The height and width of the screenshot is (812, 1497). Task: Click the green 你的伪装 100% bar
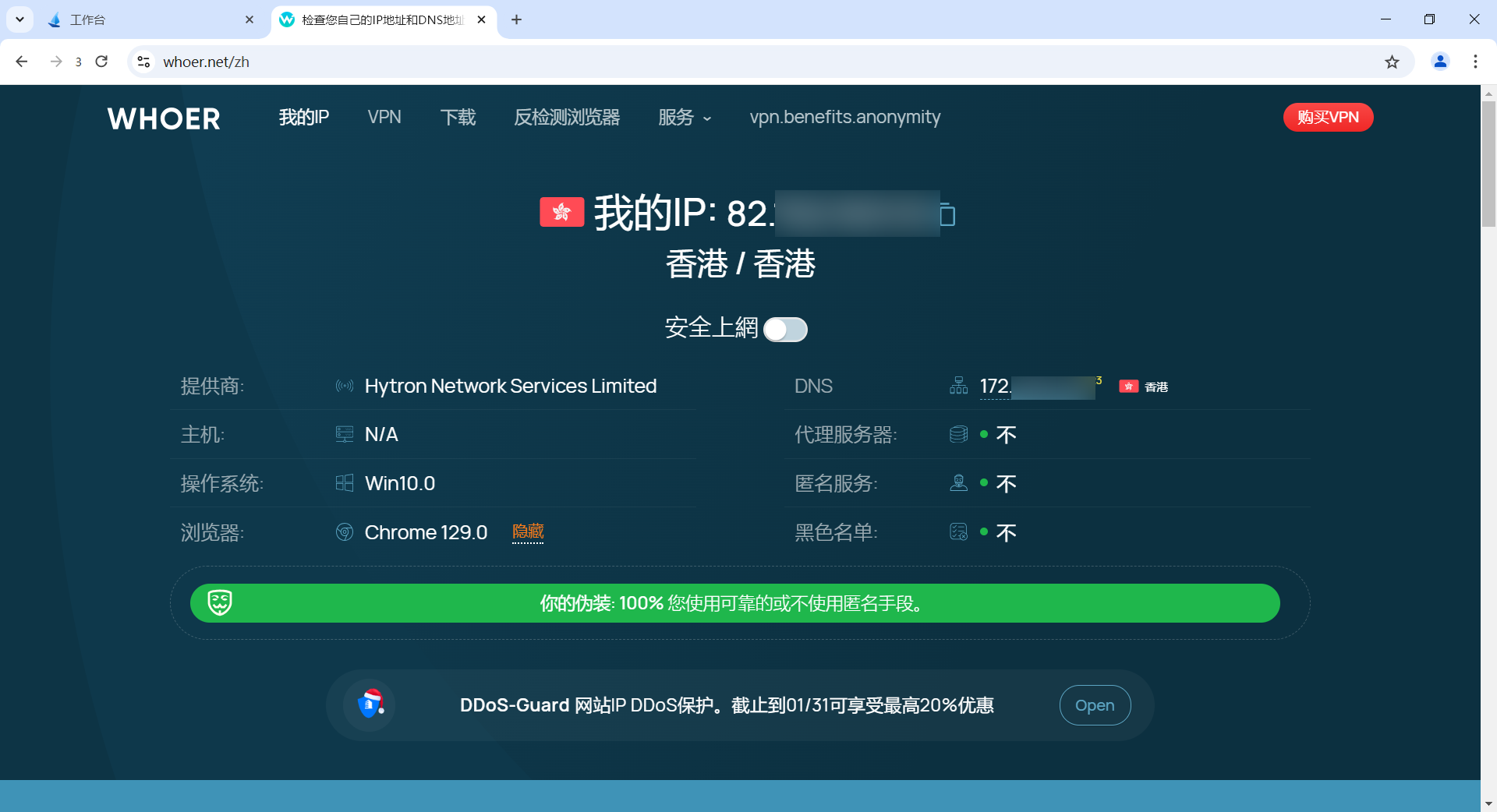click(x=734, y=603)
